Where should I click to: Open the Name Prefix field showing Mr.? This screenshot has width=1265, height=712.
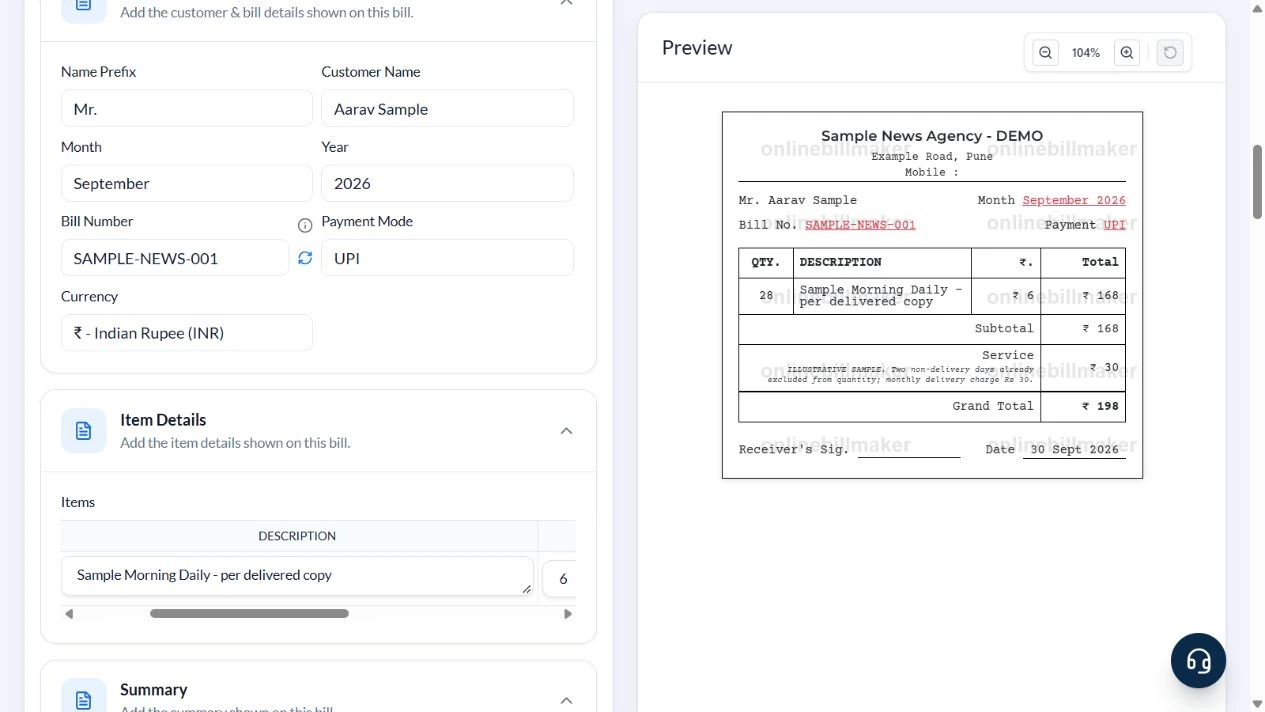[187, 108]
